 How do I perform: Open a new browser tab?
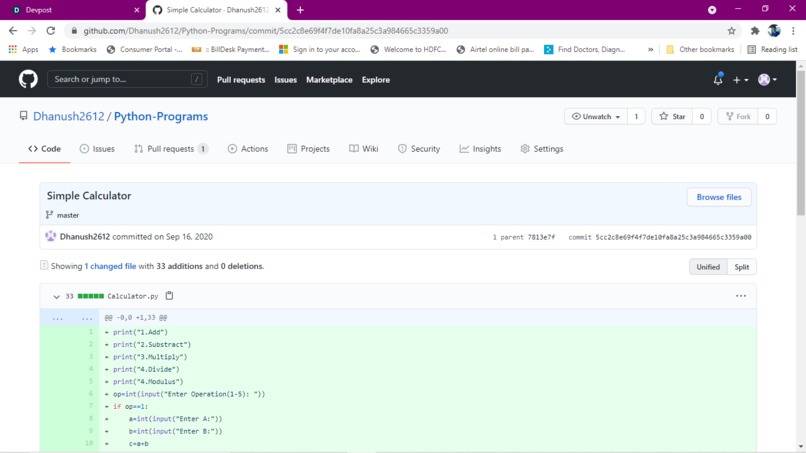pos(300,10)
